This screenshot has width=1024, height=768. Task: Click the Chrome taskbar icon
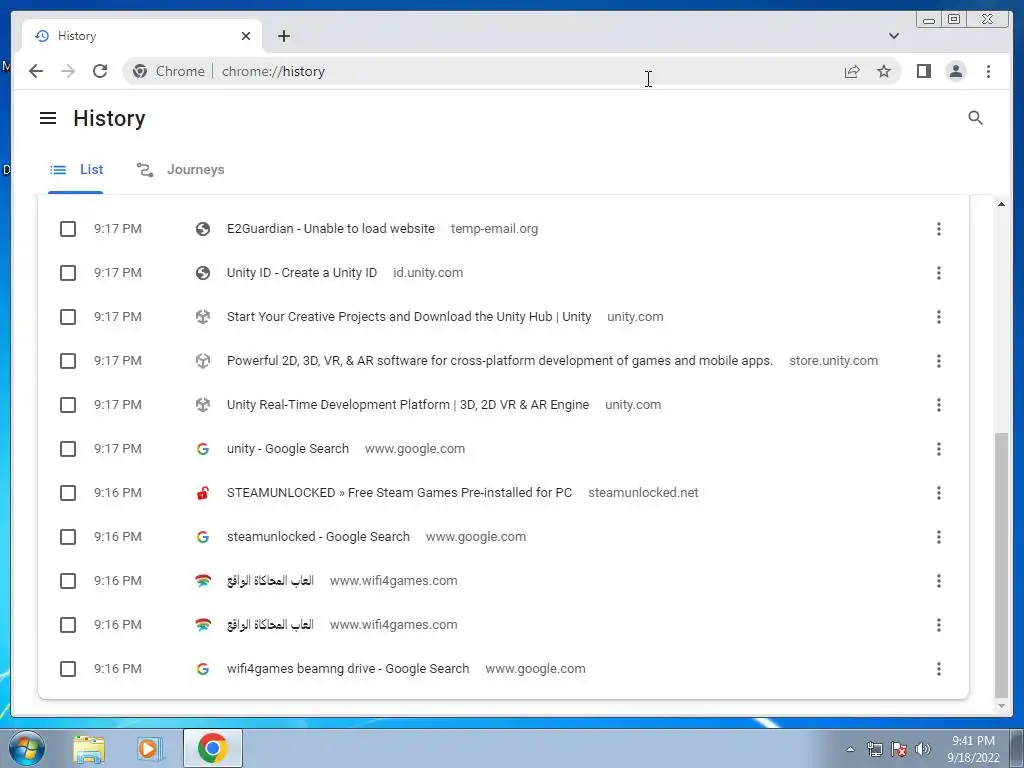tap(213, 748)
